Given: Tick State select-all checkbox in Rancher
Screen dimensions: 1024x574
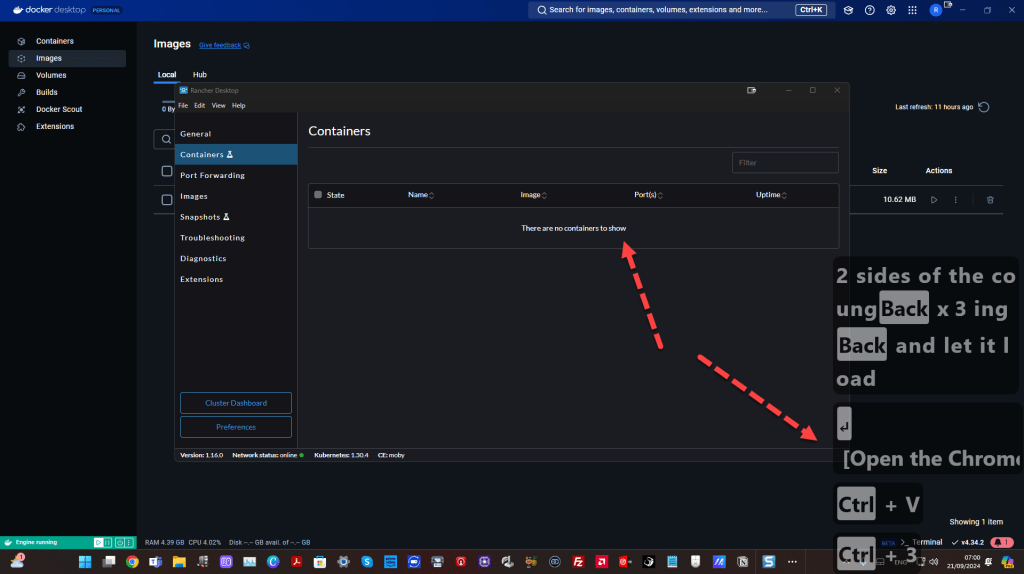Looking at the screenshot, I should tap(318, 195).
